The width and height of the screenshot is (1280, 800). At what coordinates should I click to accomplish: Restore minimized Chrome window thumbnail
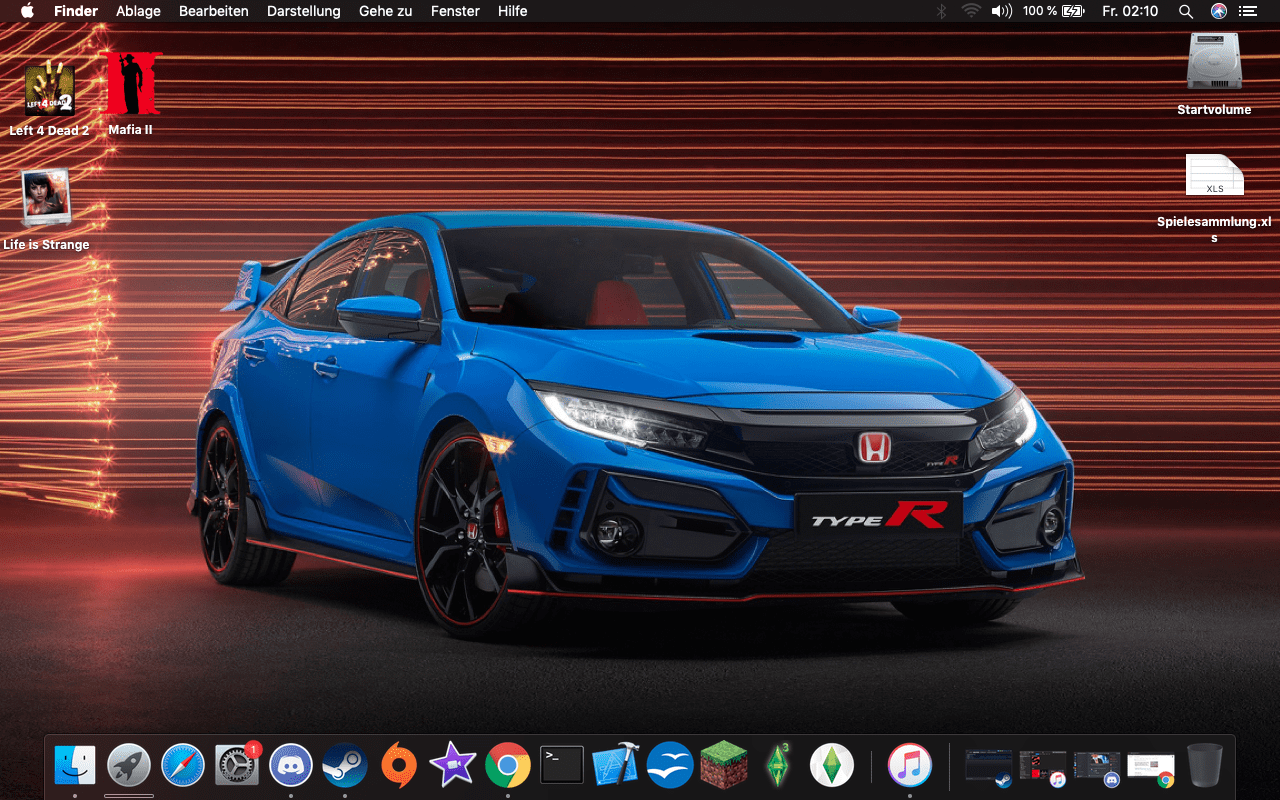(1151, 767)
